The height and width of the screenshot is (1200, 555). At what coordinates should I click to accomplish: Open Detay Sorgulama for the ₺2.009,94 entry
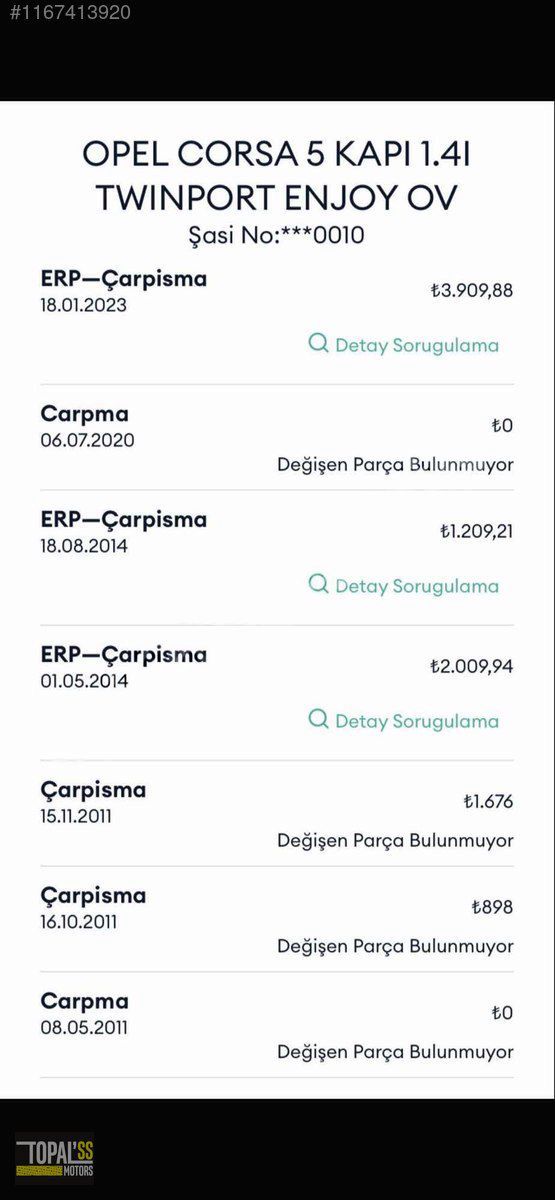click(404, 720)
